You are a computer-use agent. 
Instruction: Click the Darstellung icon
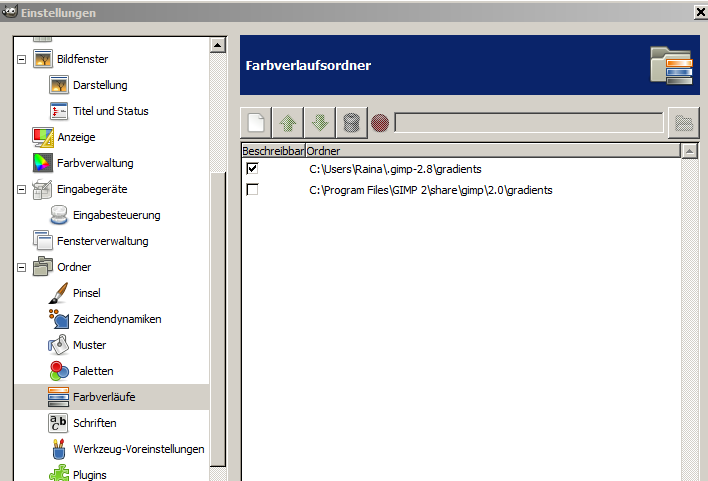59,85
